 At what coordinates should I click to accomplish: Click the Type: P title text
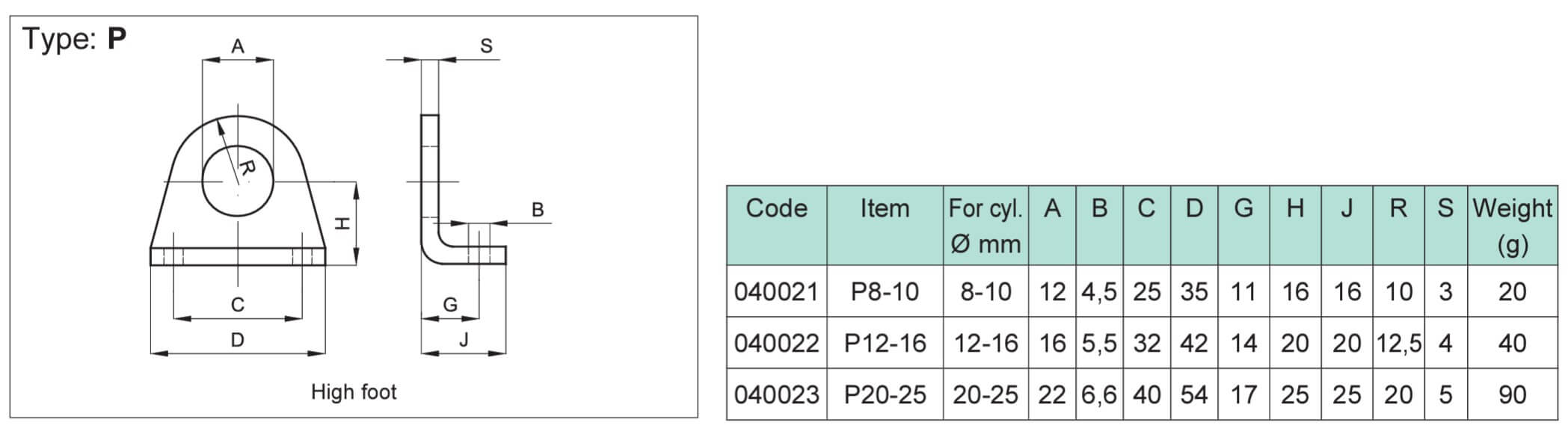(74, 38)
